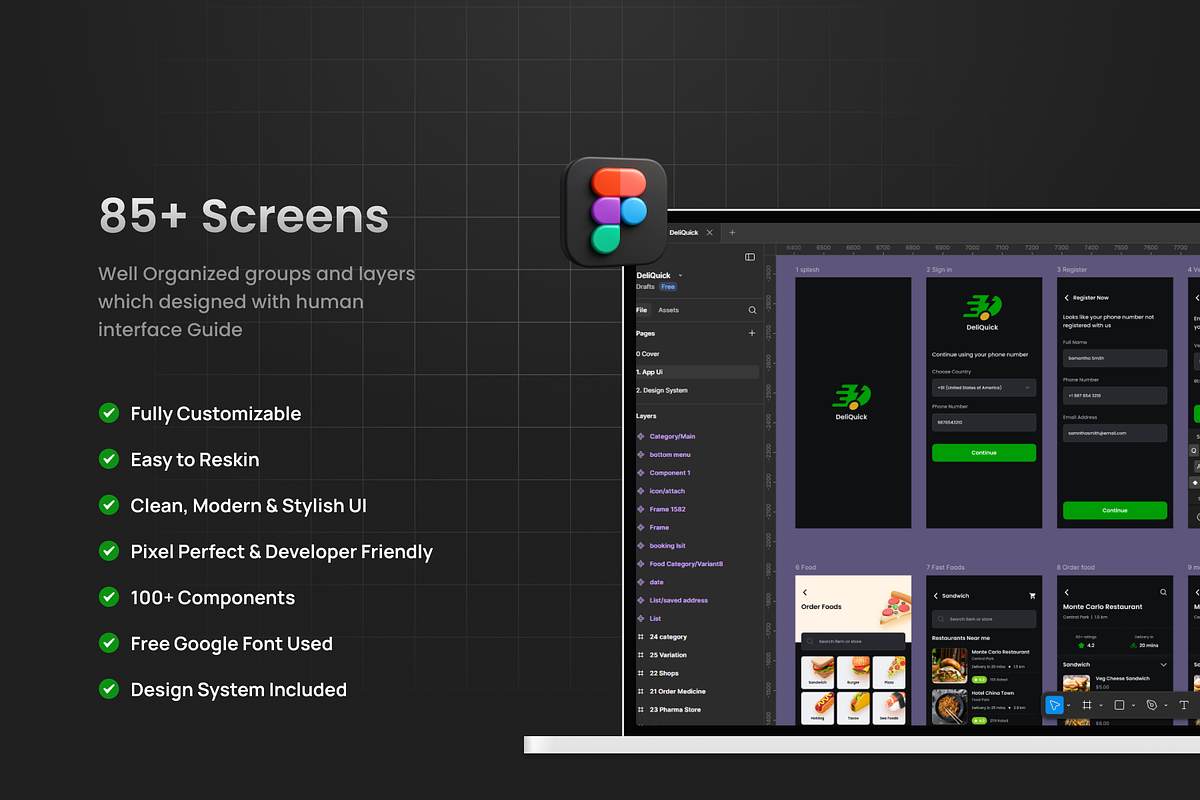Click component icon beside Category/Main layer

(x=641, y=436)
